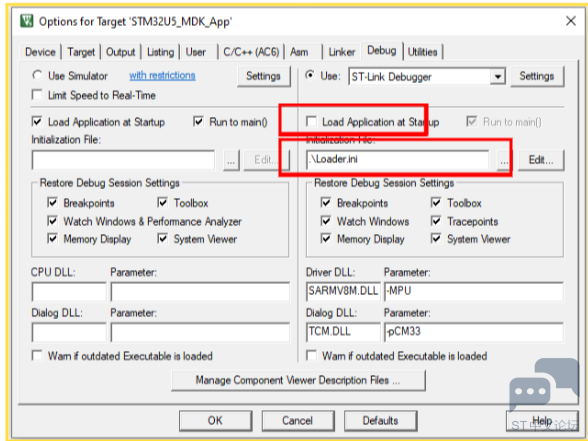Image resolution: width=588 pixels, height=441 pixels.
Task: Browse for debugger initialization file
Action: point(504,160)
